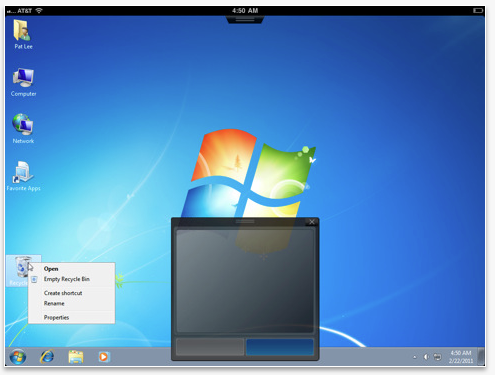Screen dimensions: 495x375
Task: Open the Windows Start menu orb
Action: [x=17, y=357]
